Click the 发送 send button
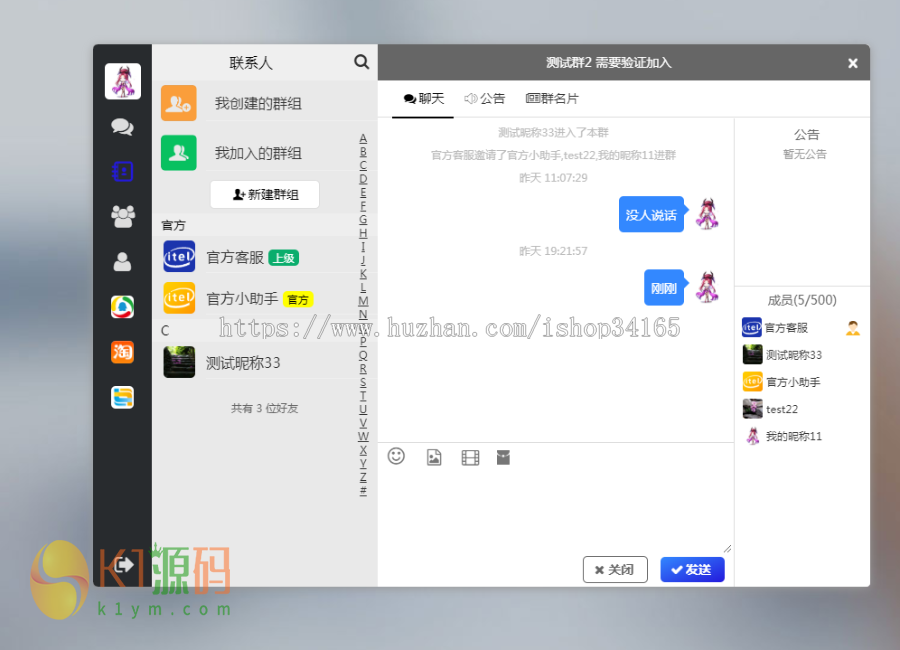This screenshot has width=900, height=650. 692,569
